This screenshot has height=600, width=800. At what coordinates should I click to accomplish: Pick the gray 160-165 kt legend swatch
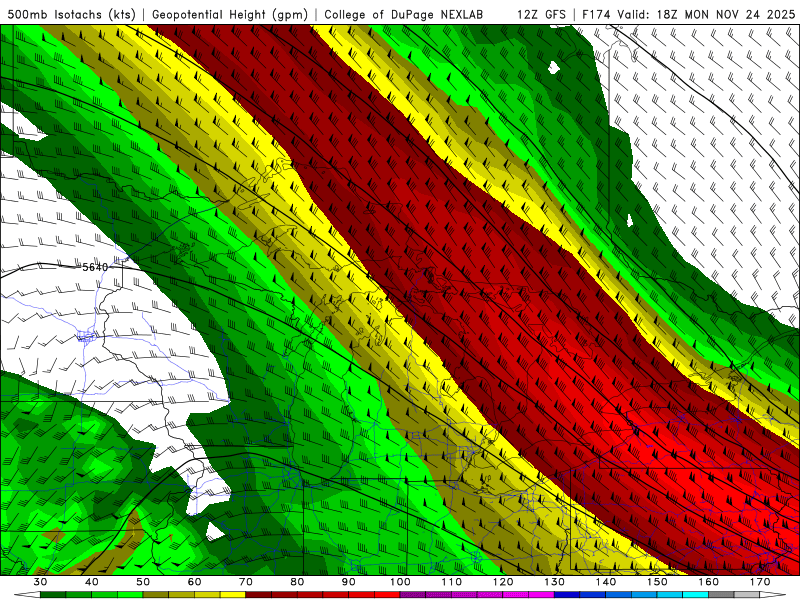tap(721, 595)
